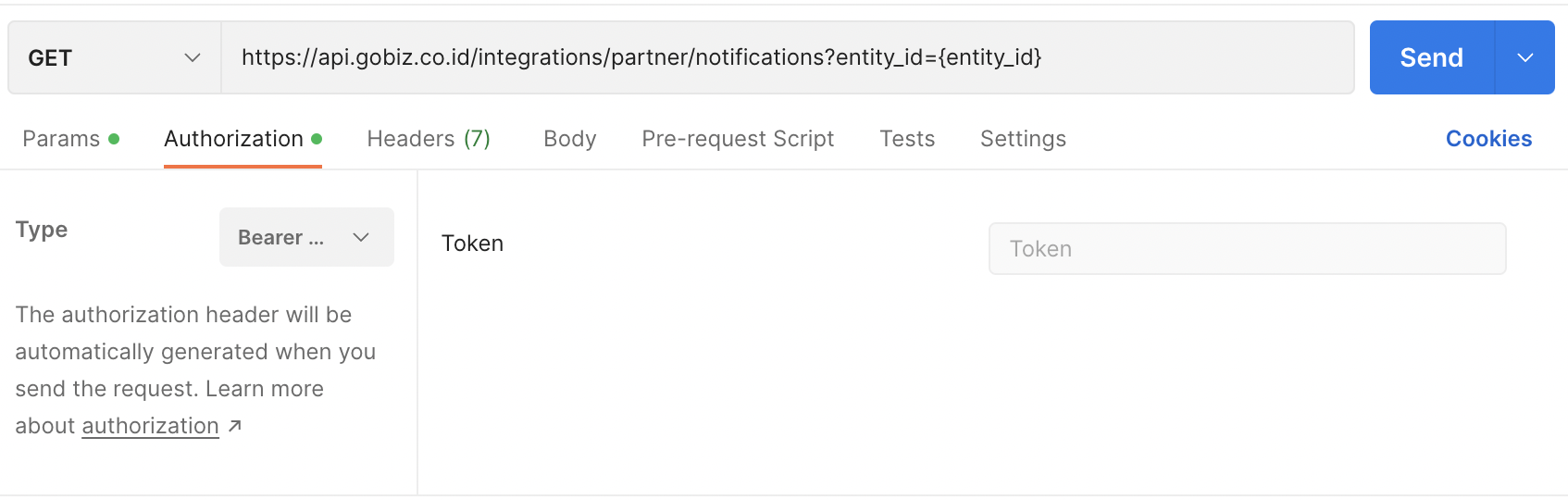Open the Settings tab
This screenshot has width=1568, height=500.
click(x=1023, y=139)
